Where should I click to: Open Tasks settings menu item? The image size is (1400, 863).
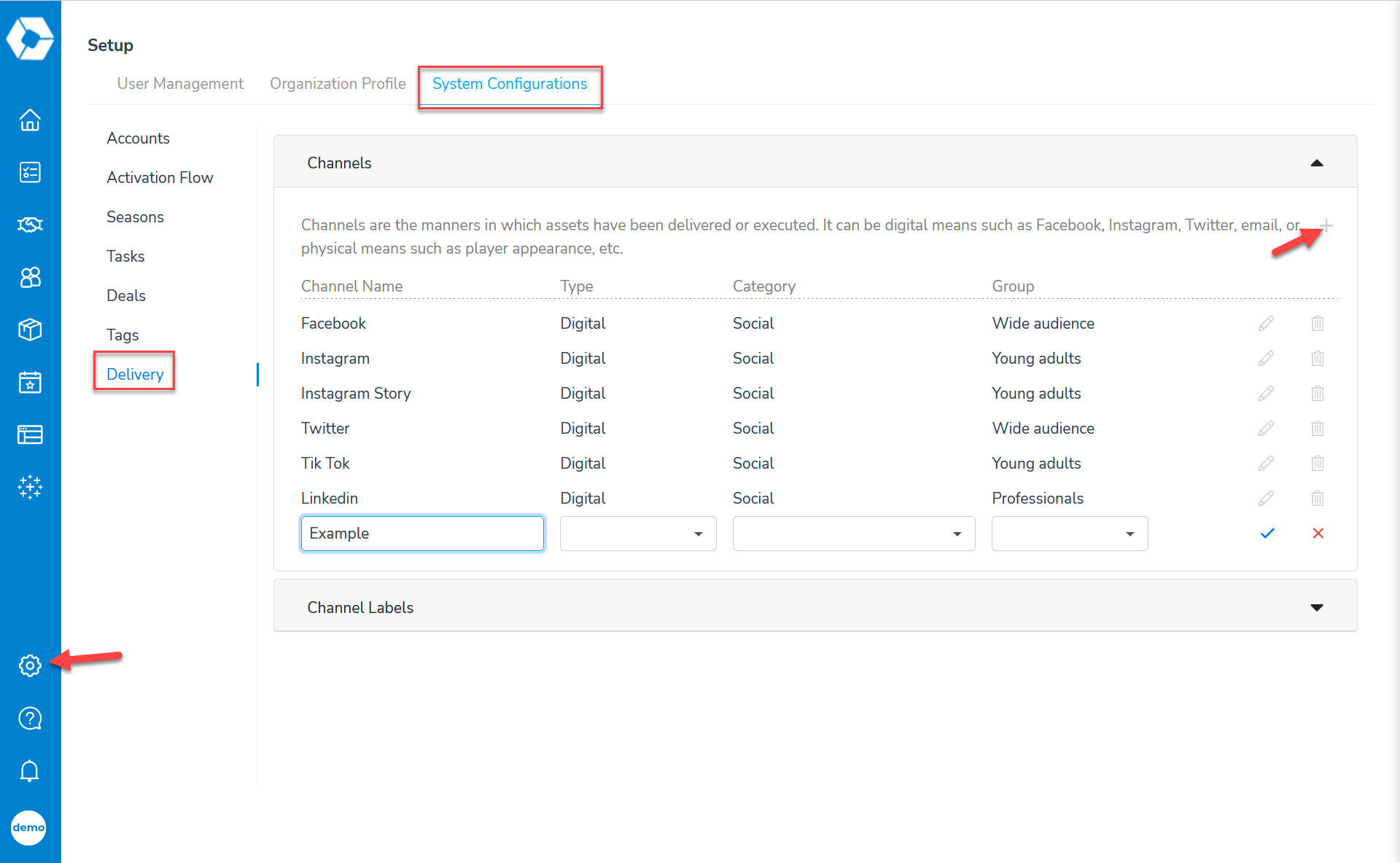click(125, 257)
